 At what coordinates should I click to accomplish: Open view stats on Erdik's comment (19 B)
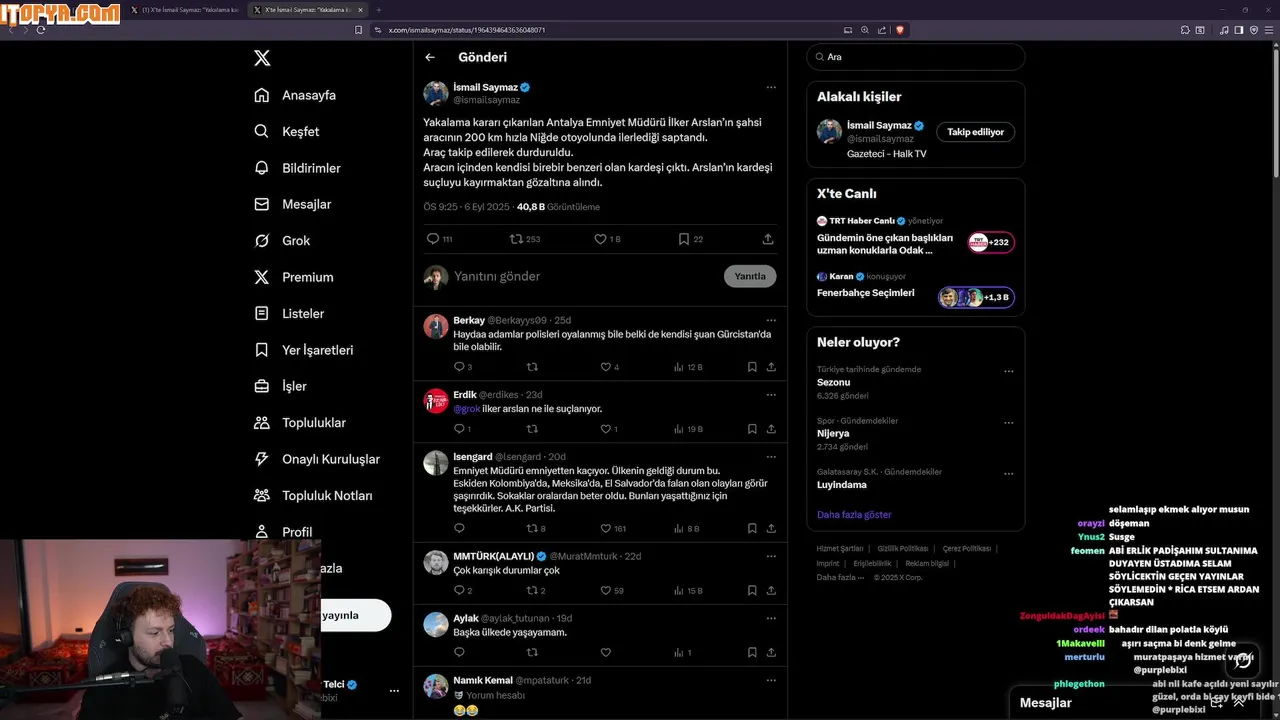tap(688, 429)
